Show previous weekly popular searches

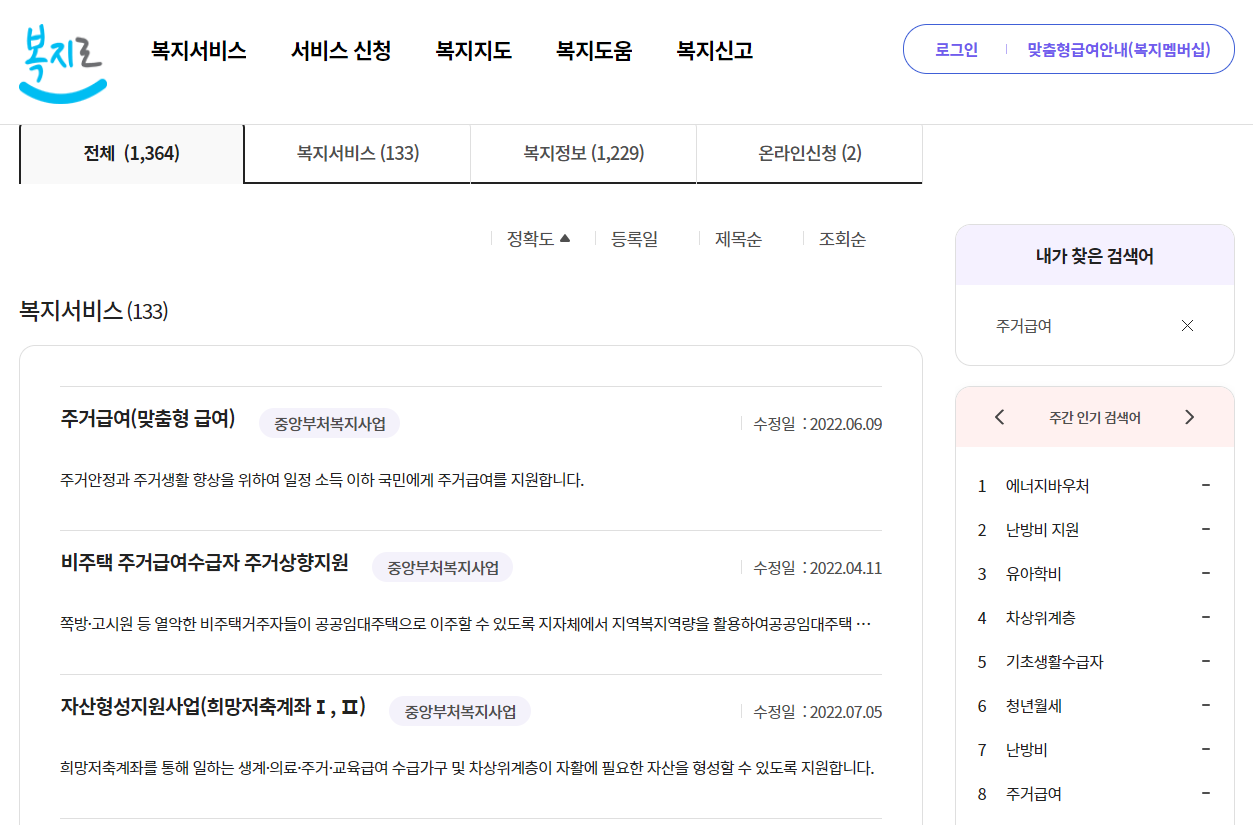999,417
